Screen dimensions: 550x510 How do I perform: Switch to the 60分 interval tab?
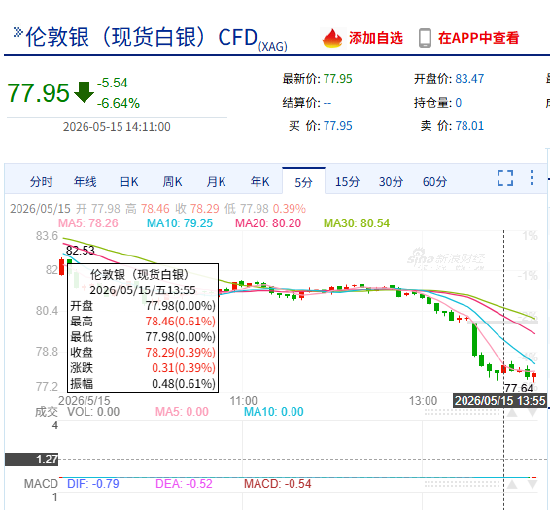pos(435,182)
